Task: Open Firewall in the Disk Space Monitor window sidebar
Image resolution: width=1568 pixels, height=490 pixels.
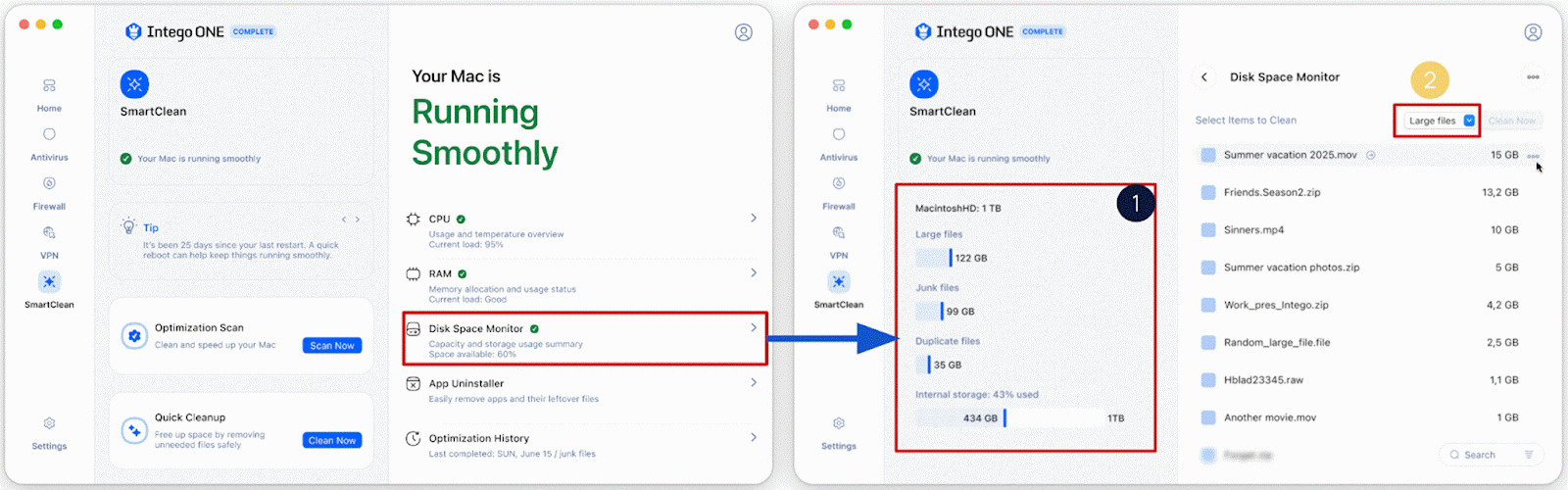Action: point(839,193)
